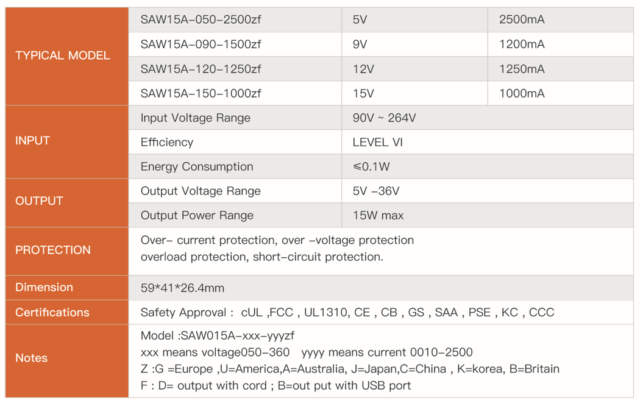The width and height of the screenshot is (640, 403).
Task: Click the 2500mA current value
Action: coord(521,20)
